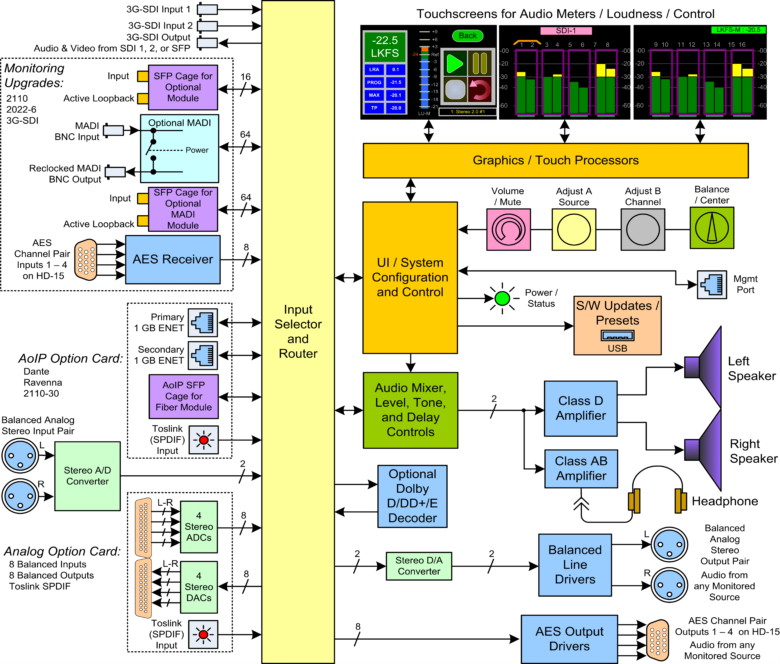Click the green LKFS-M -20.5 label

click(737, 30)
